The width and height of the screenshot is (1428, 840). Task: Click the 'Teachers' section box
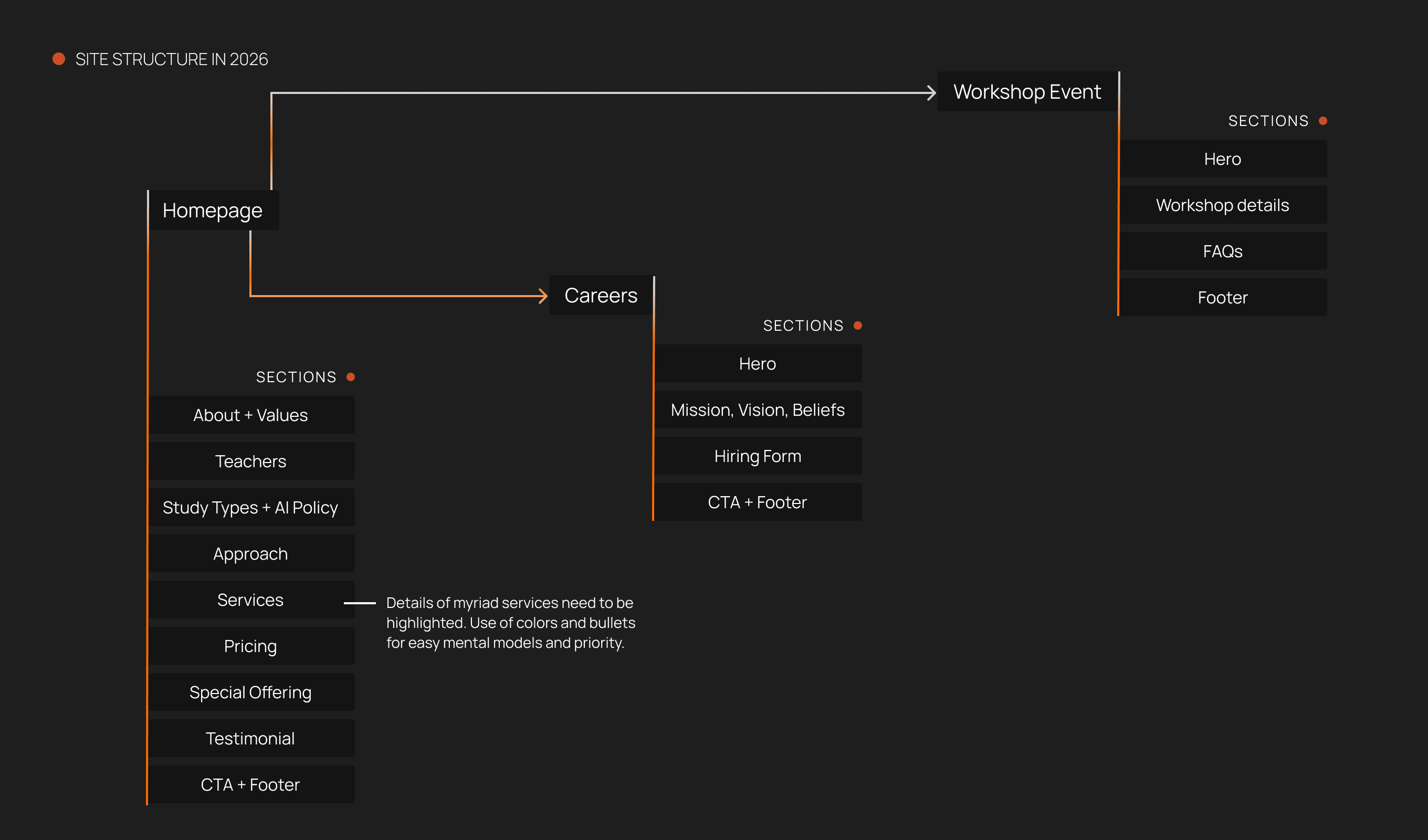[251, 461]
